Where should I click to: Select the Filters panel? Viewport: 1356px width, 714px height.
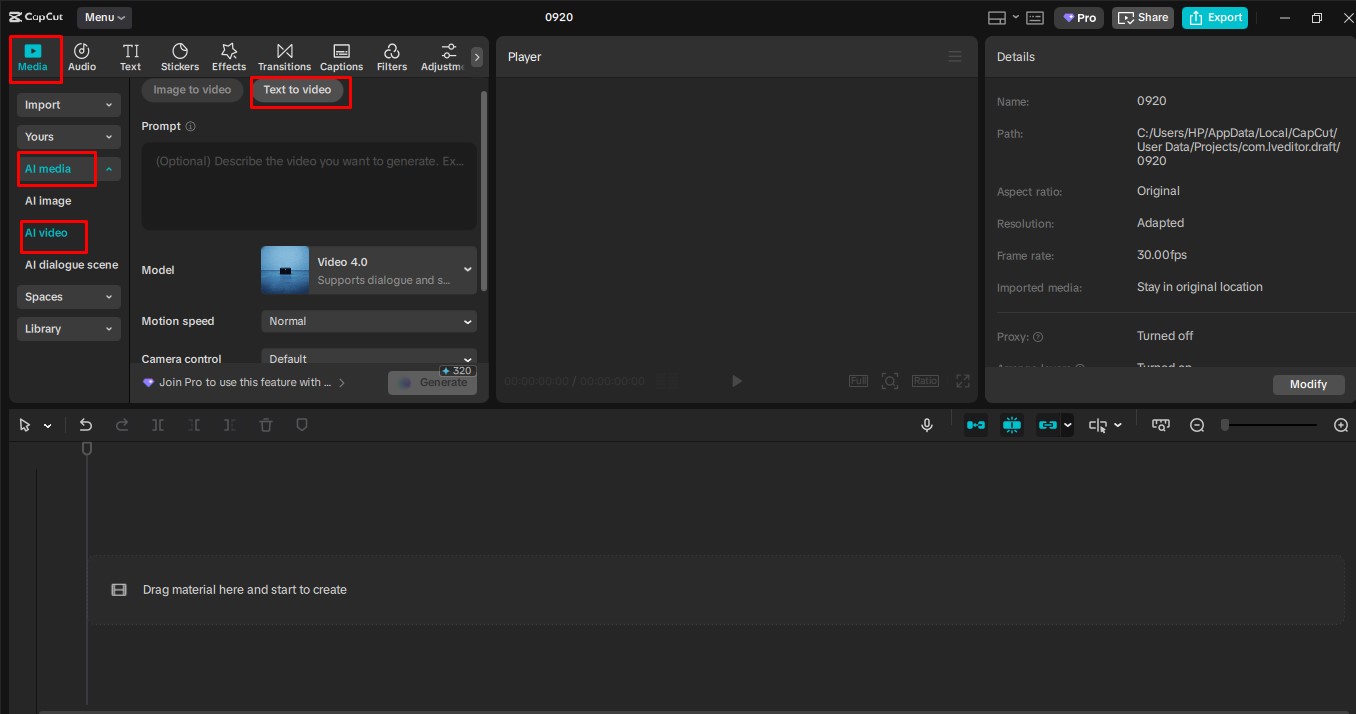[x=391, y=58]
